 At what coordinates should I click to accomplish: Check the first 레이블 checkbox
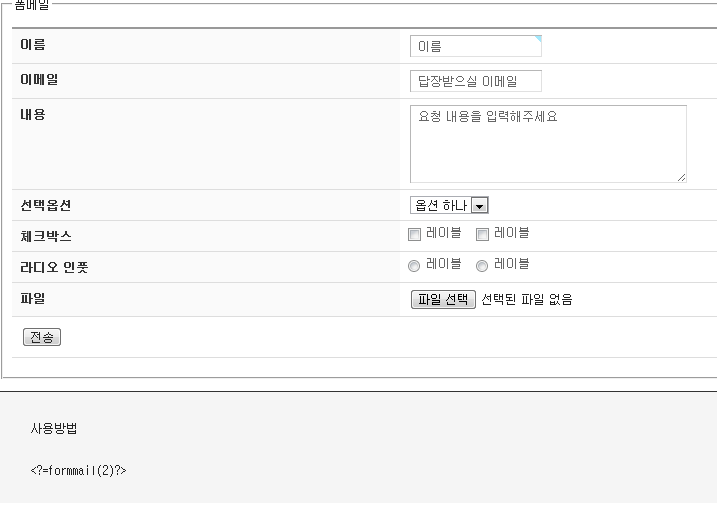tap(415, 235)
